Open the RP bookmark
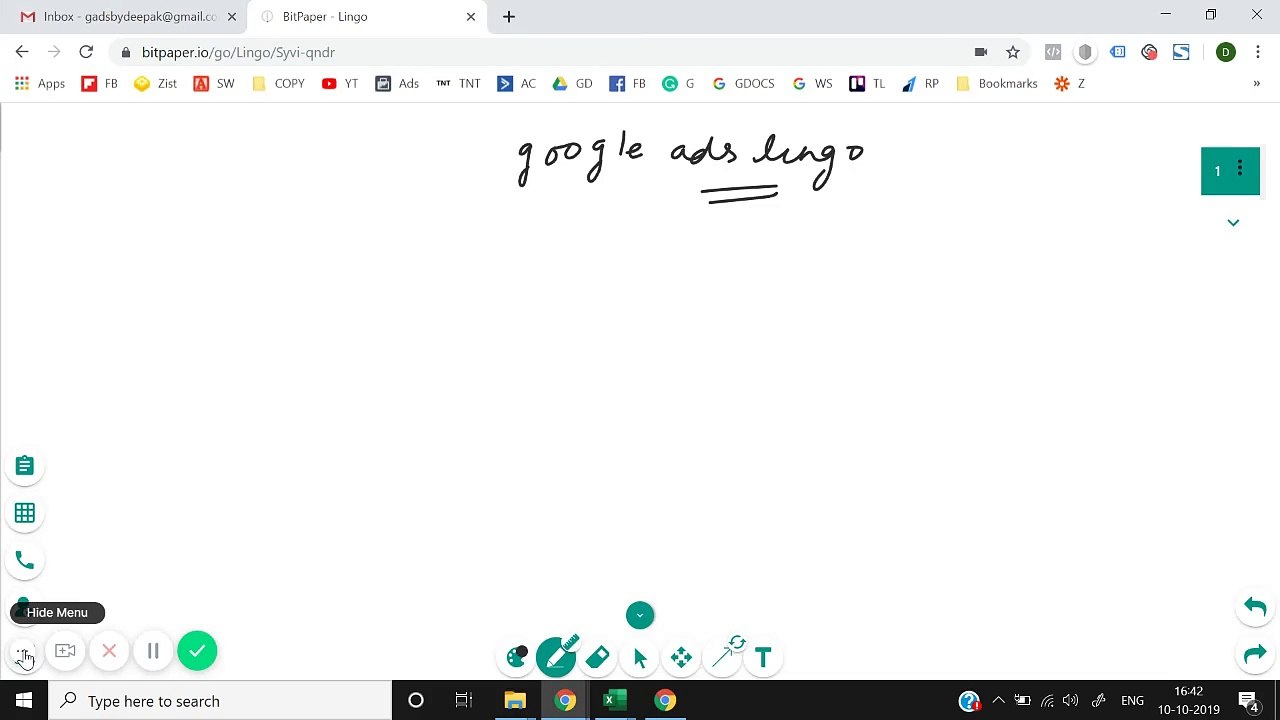The height and width of the screenshot is (720, 1280). coord(920,84)
